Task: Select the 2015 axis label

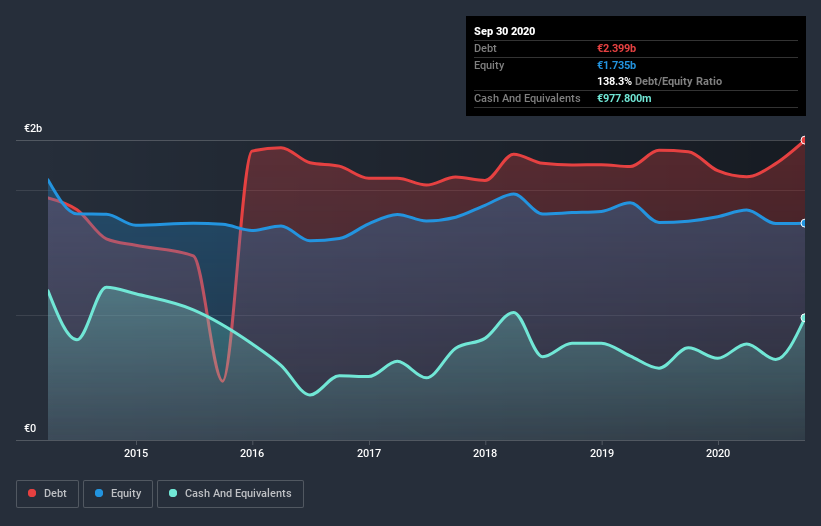Action: pyautogui.click(x=136, y=453)
